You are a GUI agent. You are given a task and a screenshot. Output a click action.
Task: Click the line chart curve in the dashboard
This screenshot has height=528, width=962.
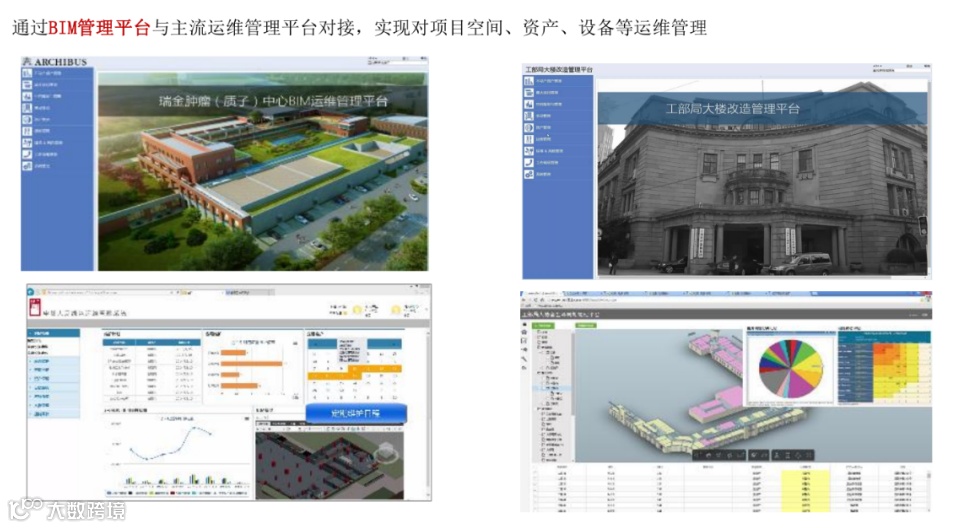click(171, 443)
